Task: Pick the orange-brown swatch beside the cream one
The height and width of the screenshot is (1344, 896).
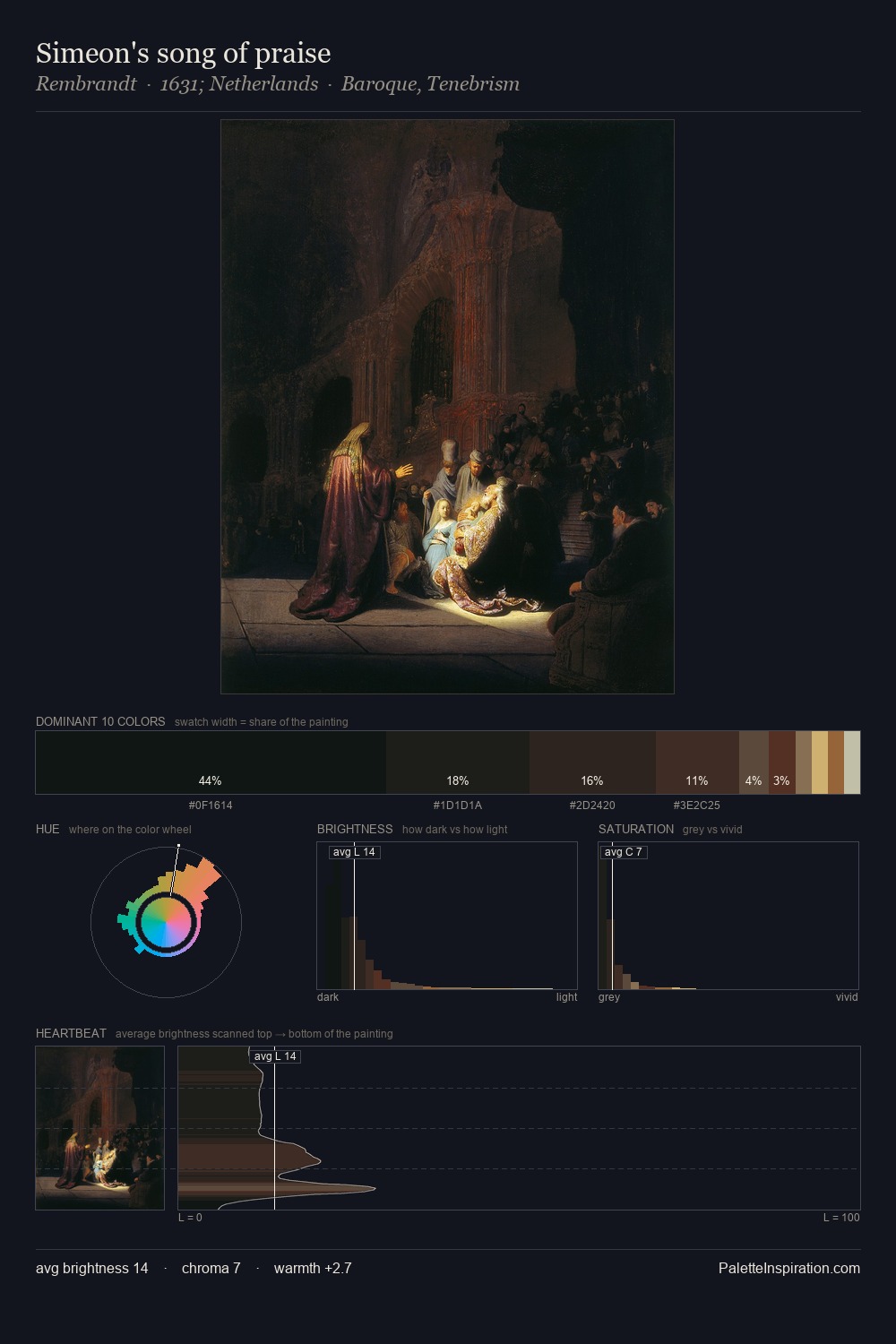Action: [836, 762]
